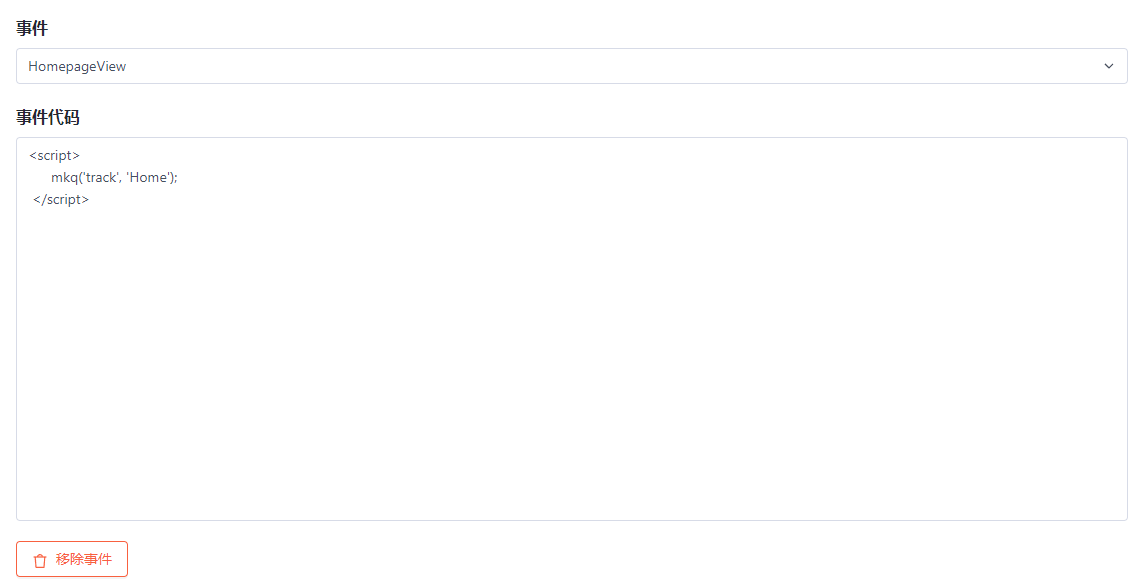
Task: Click the 移除事件 red text label
Action: click(84, 560)
